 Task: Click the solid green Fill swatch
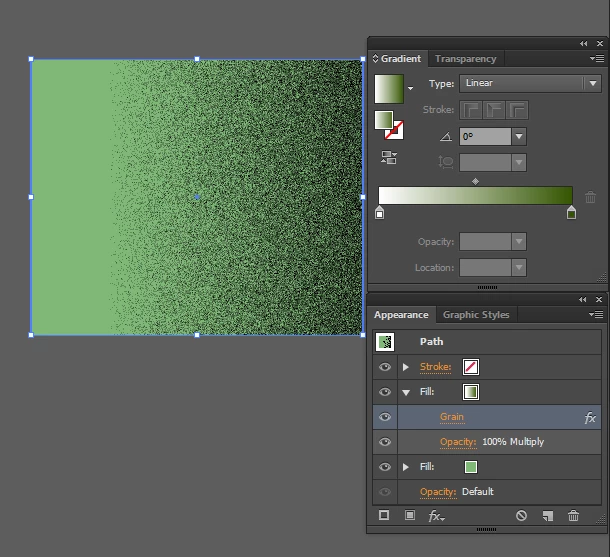point(471,467)
